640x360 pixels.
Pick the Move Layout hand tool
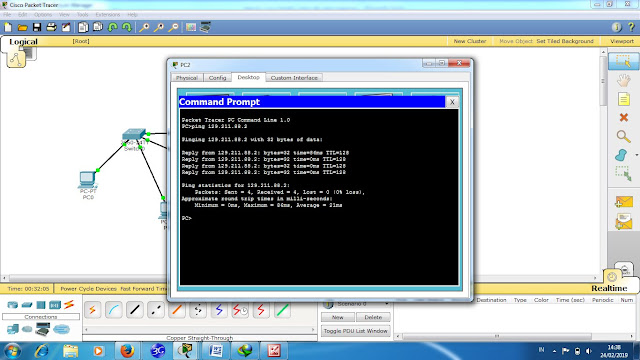tap(623, 80)
